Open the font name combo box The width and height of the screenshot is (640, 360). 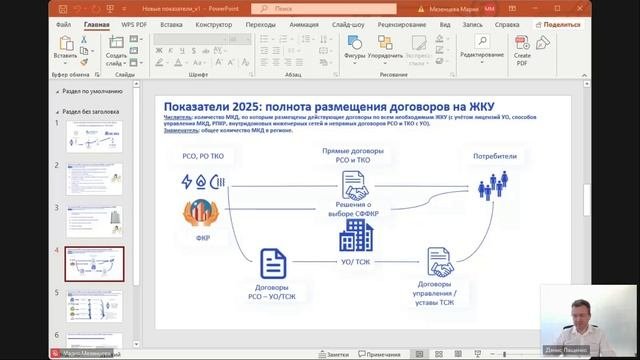pos(191,39)
